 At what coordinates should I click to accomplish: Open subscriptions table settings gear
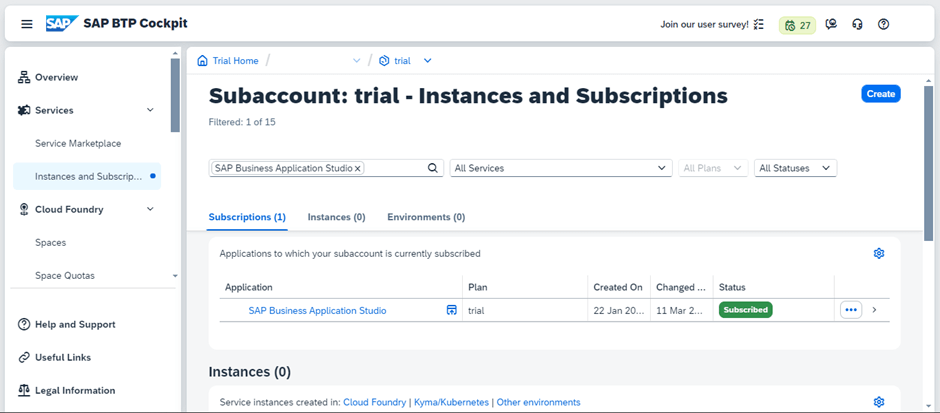[879, 253]
